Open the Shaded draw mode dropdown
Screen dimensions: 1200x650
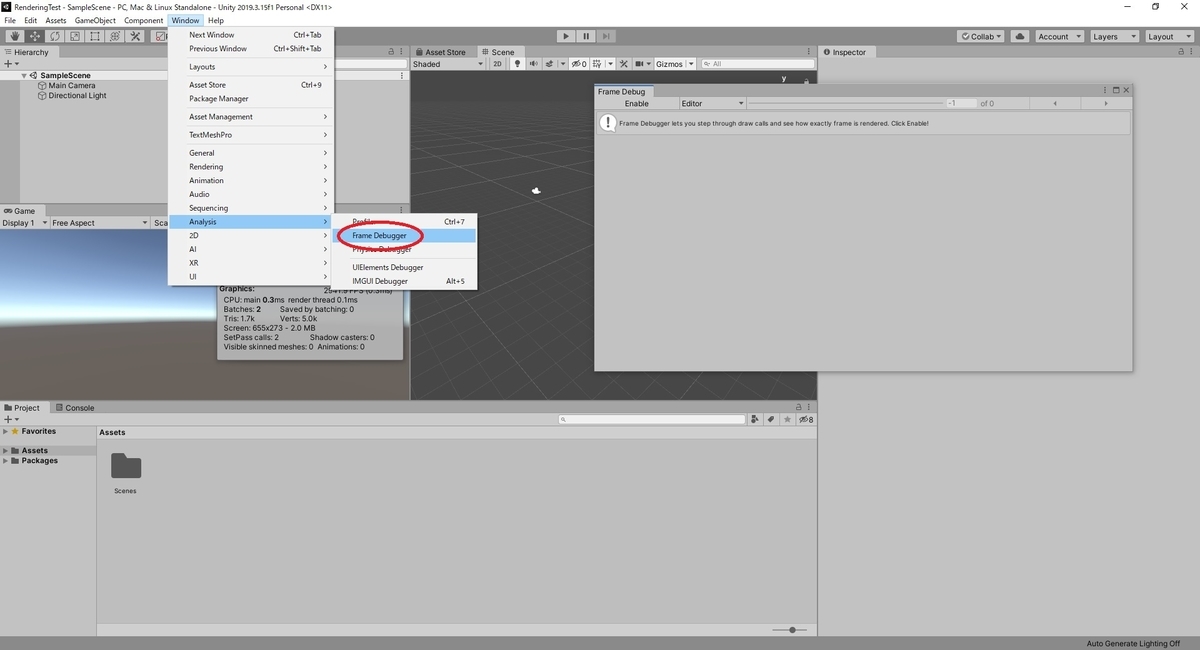tap(447, 63)
